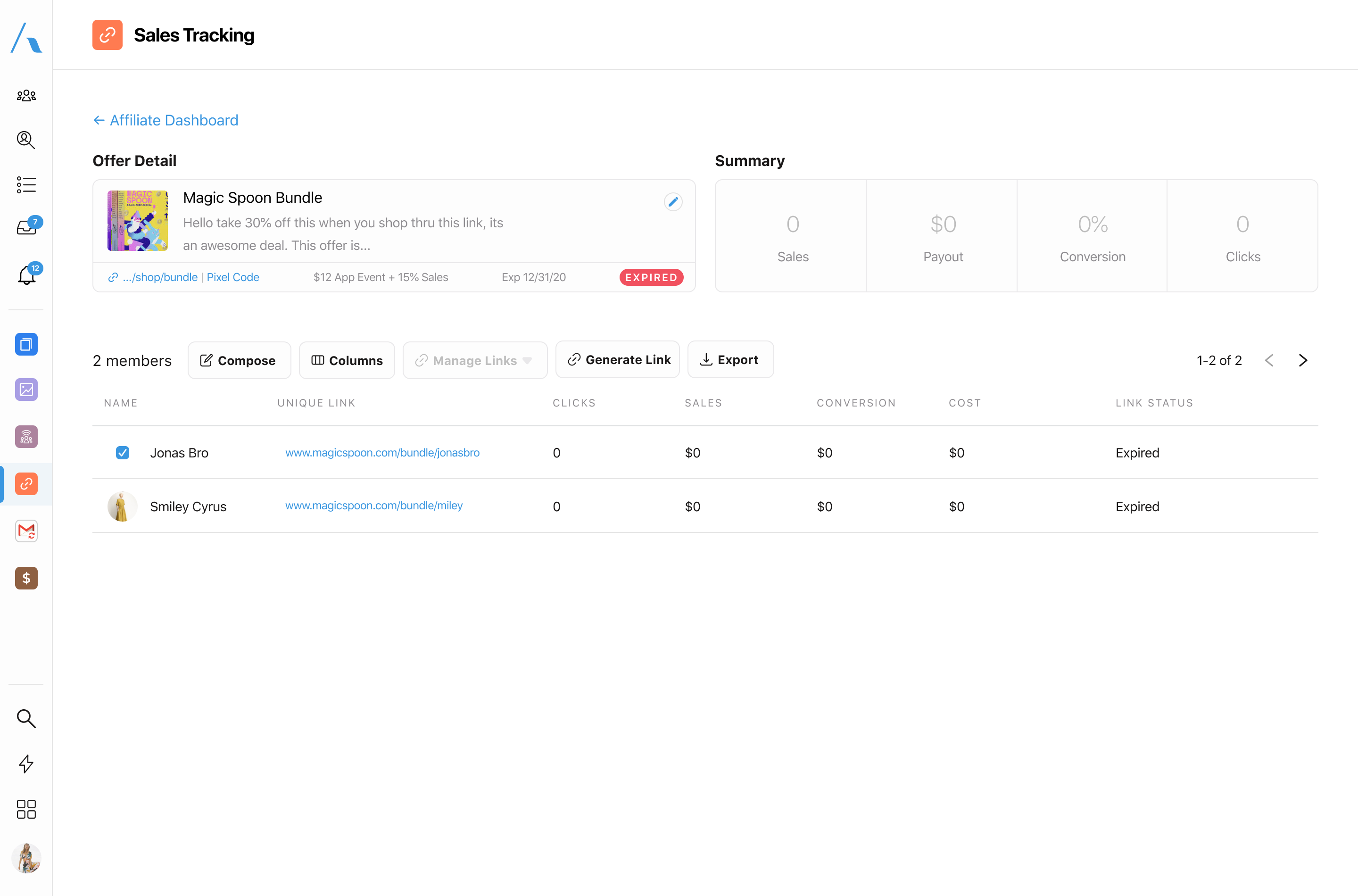Click the Magic Spoon product thumbnail
The height and width of the screenshot is (896, 1358).
point(138,221)
